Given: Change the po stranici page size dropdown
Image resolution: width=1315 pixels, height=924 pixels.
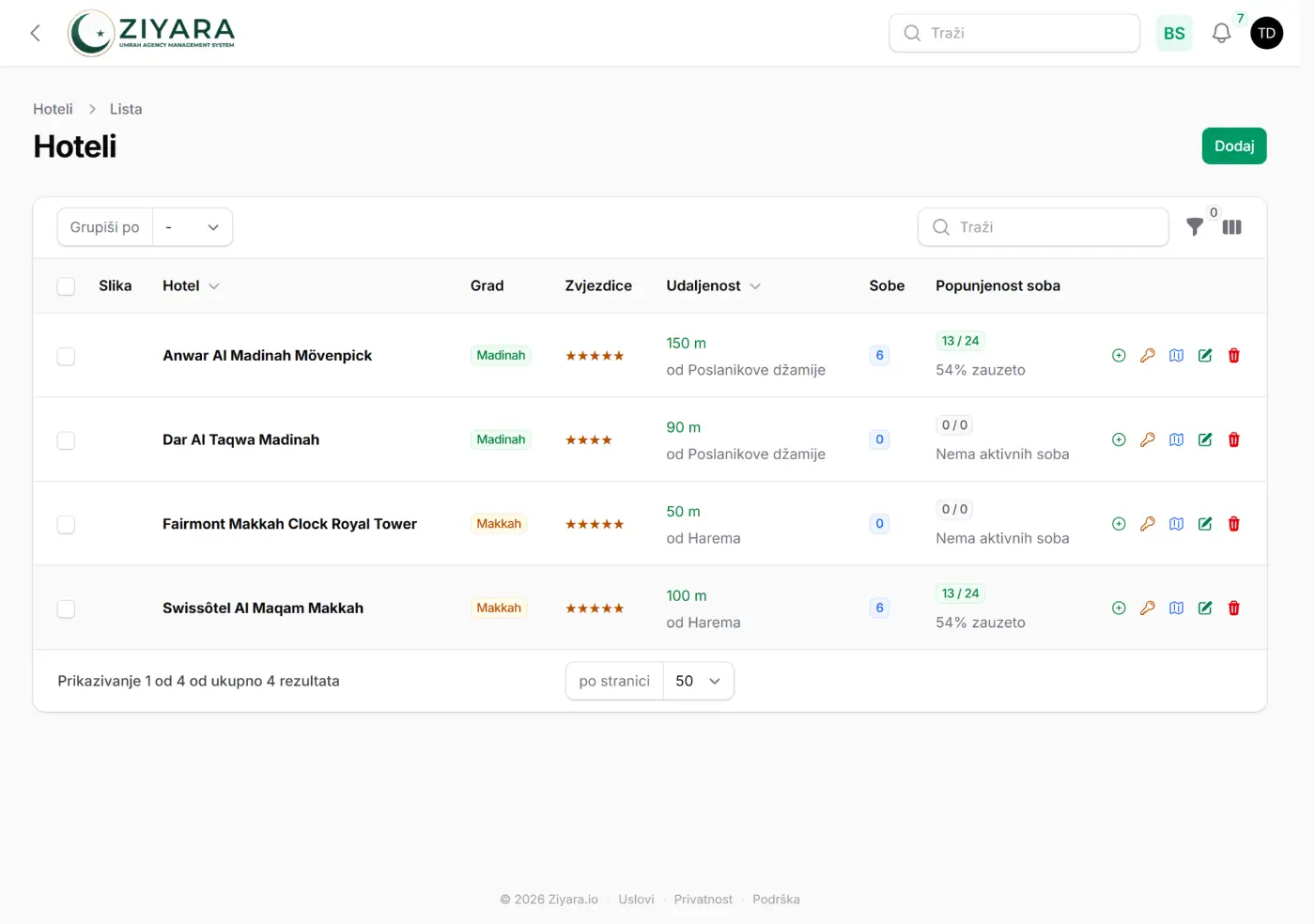Looking at the screenshot, I should click(x=698, y=681).
